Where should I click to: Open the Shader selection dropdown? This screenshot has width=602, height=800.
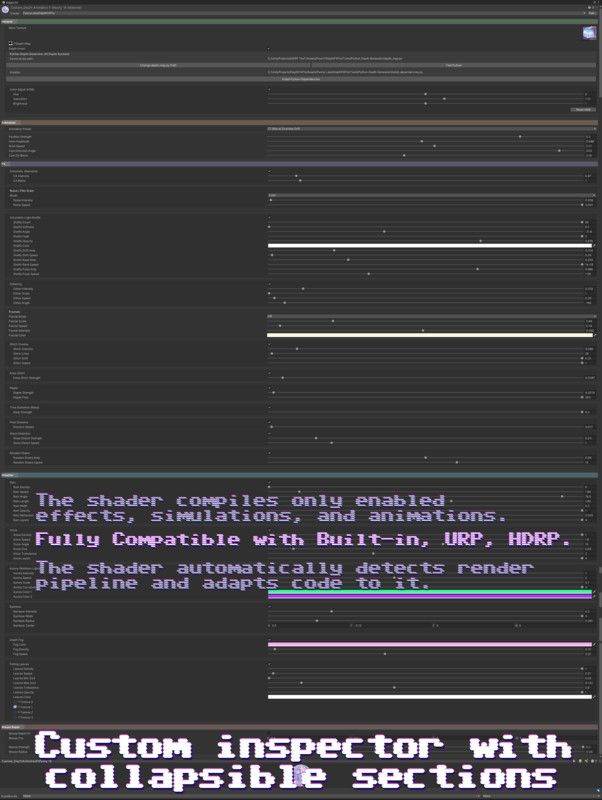point(304,13)
